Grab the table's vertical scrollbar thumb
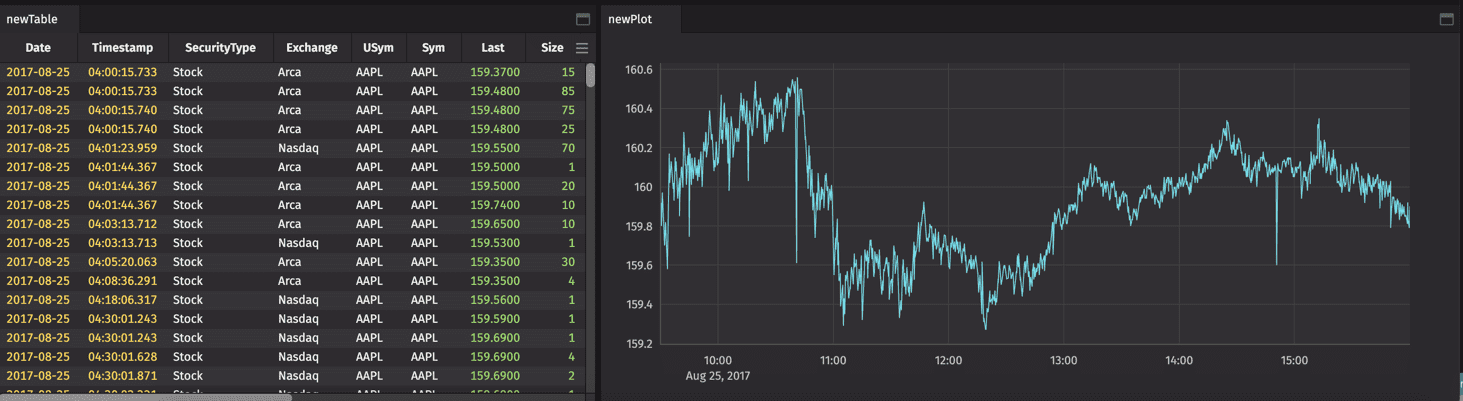Screen dimensions: 1463x401 pos(590,76)
